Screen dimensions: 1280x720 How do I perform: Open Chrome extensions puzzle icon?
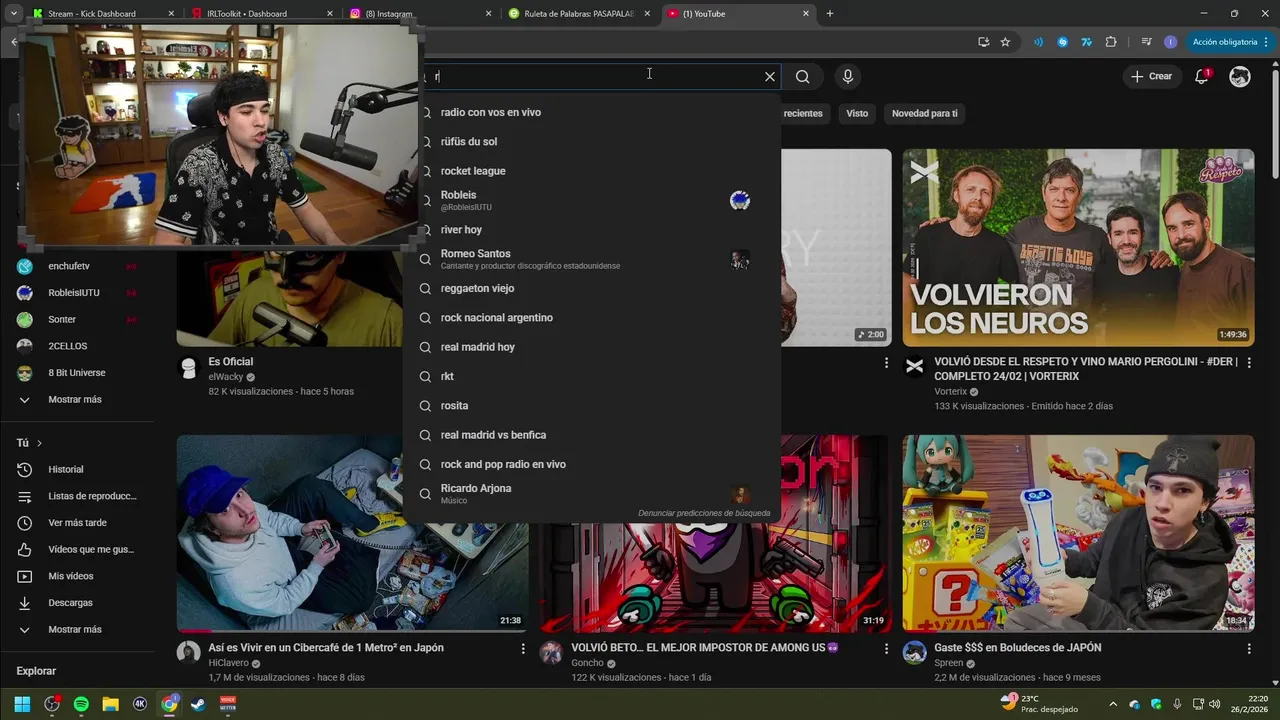[x=1111, y=42]
